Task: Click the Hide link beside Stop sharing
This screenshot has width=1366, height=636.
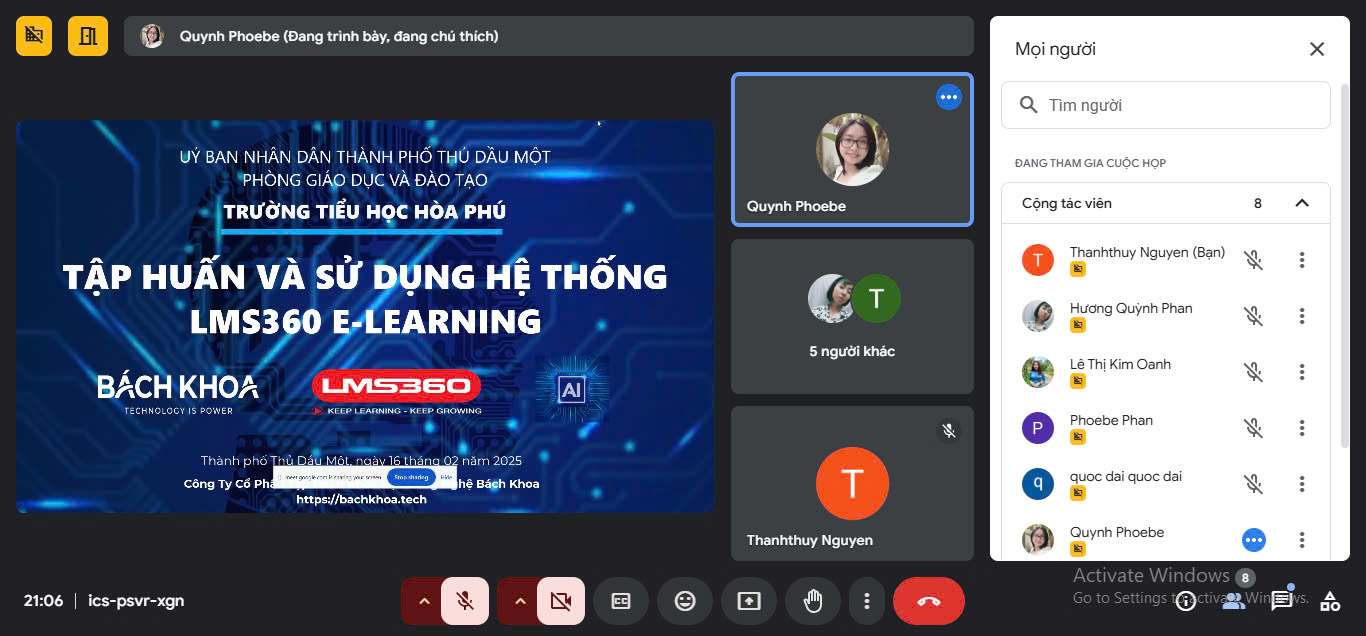Action: point(446,478)
